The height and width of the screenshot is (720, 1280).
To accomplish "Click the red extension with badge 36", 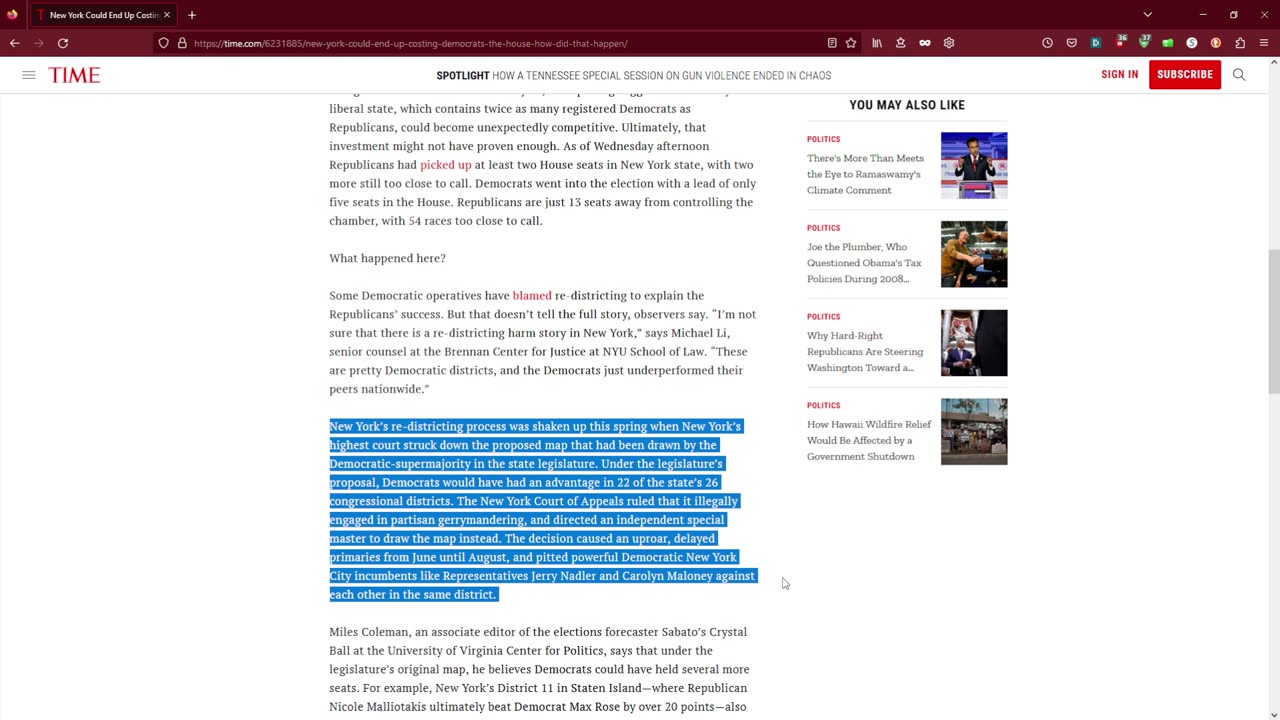I will coord(1120,42).
